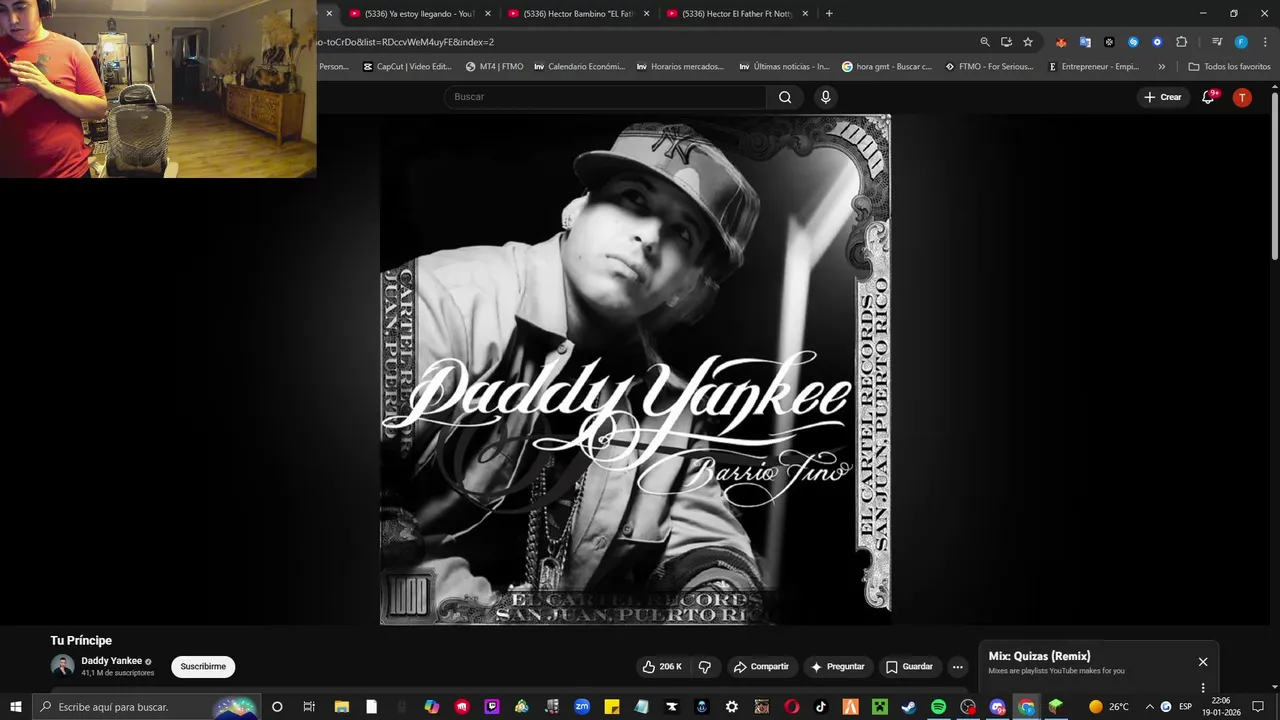Open the media control music-note button
This screenshot has height=720, width=1280.
click(x=1217, y=42)
